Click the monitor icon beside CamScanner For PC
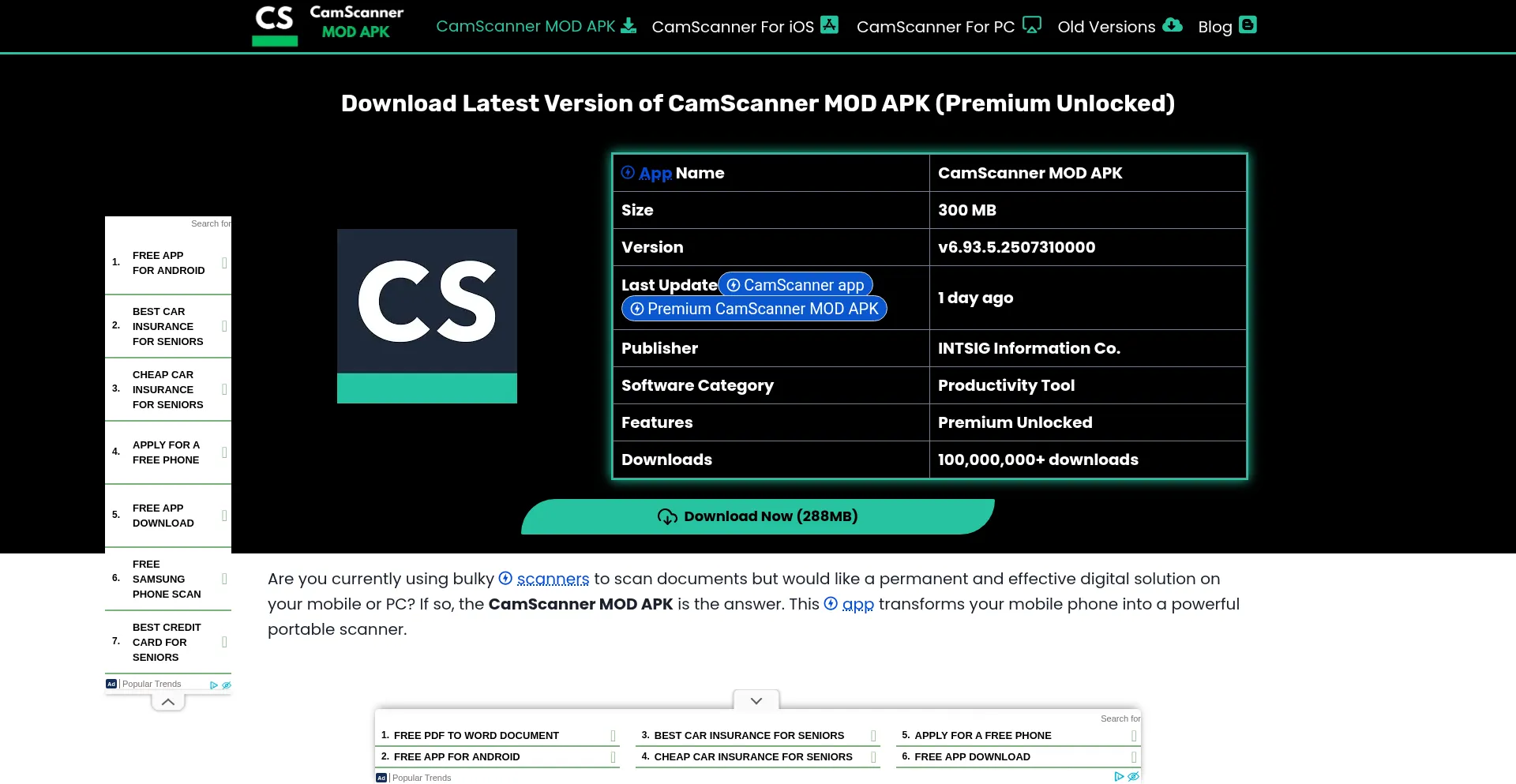Viewport: 1516px width, 784px height. [1032, 24]
